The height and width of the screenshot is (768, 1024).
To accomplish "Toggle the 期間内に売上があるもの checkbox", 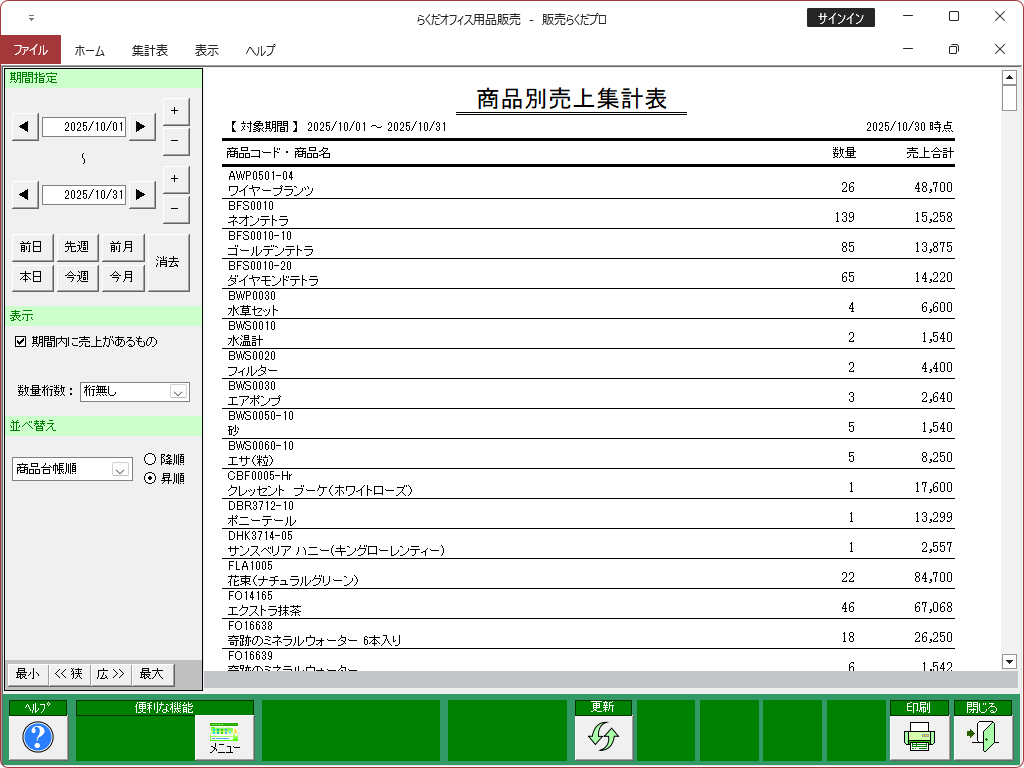I will pyautogui.click(x=21, y=342).
